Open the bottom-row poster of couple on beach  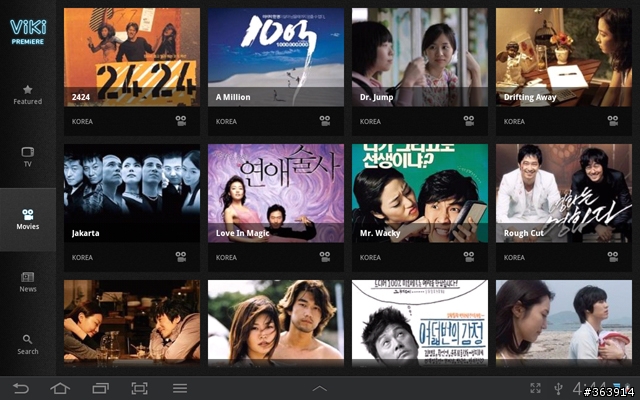(x=564, y=323)
